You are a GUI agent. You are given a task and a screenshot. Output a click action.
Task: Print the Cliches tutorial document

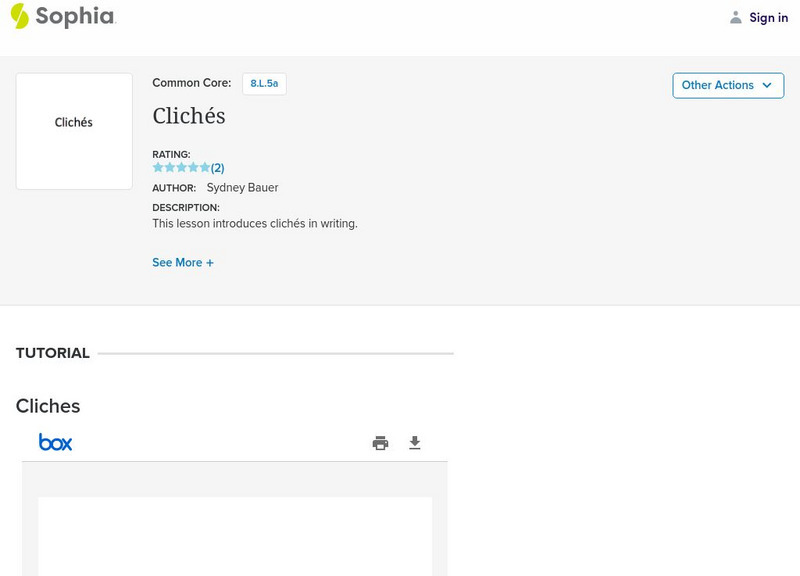pos(380,443)
